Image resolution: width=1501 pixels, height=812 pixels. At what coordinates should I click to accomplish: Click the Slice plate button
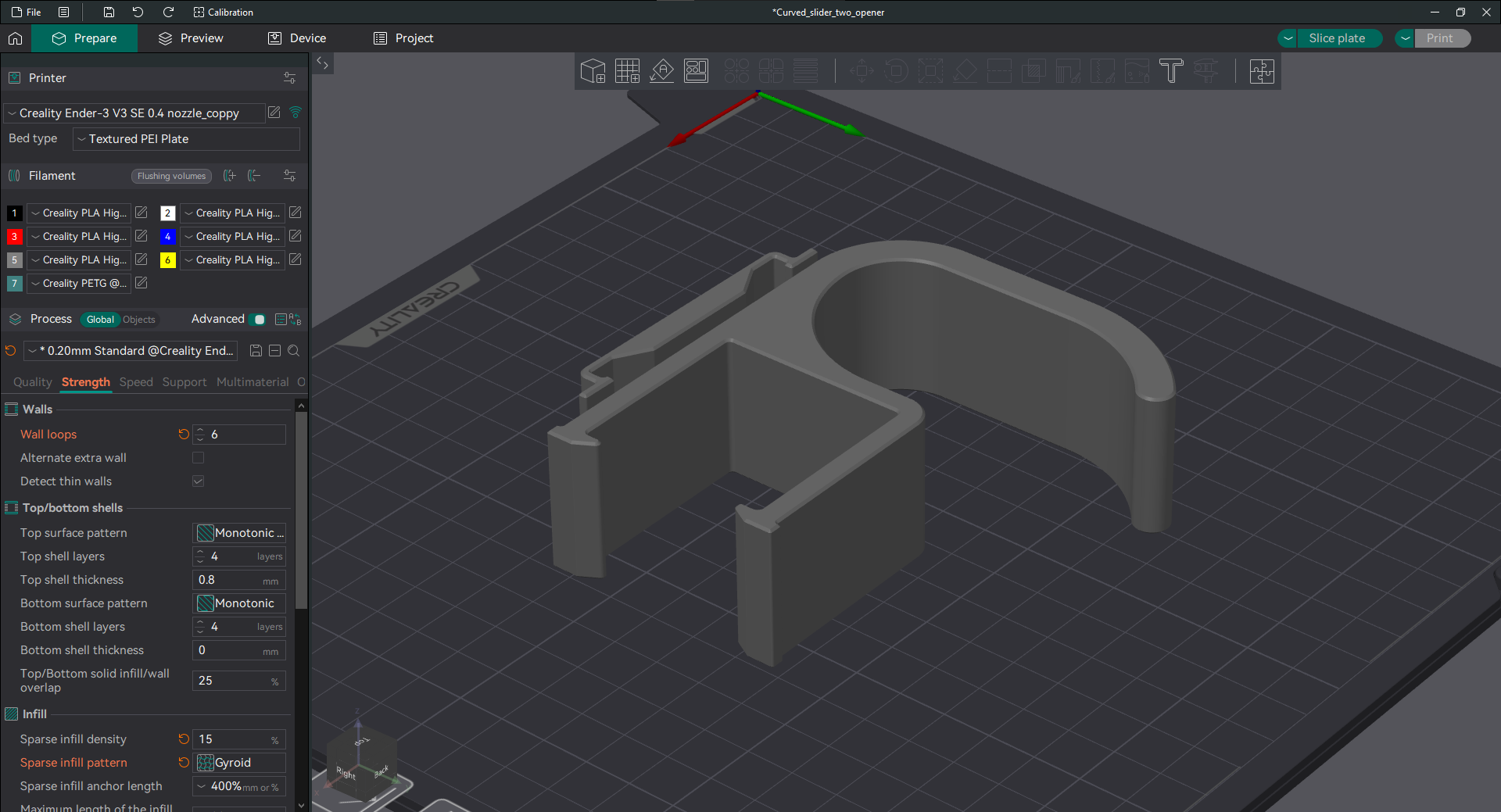1337,38
